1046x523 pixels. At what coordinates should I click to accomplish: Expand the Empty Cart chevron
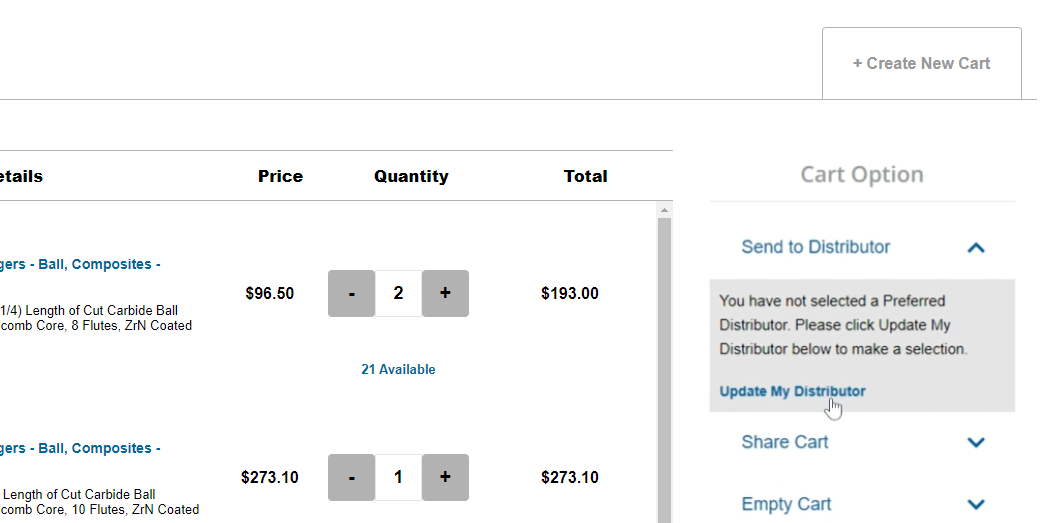point(976,504)
